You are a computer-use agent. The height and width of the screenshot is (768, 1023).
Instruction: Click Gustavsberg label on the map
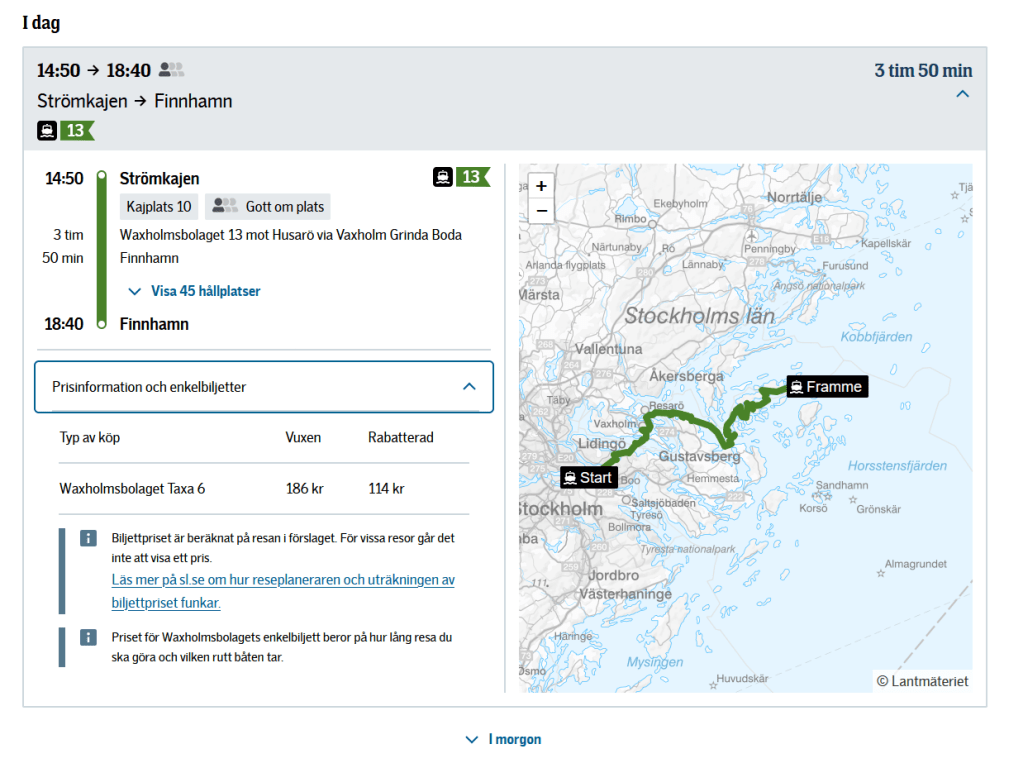coord(699,457)
